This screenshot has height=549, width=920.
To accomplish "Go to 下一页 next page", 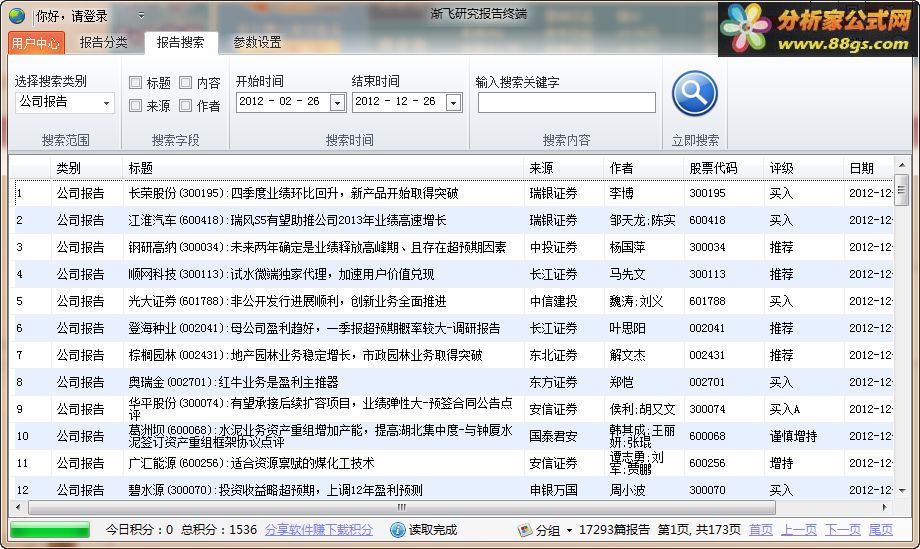I will click(843, 530).
